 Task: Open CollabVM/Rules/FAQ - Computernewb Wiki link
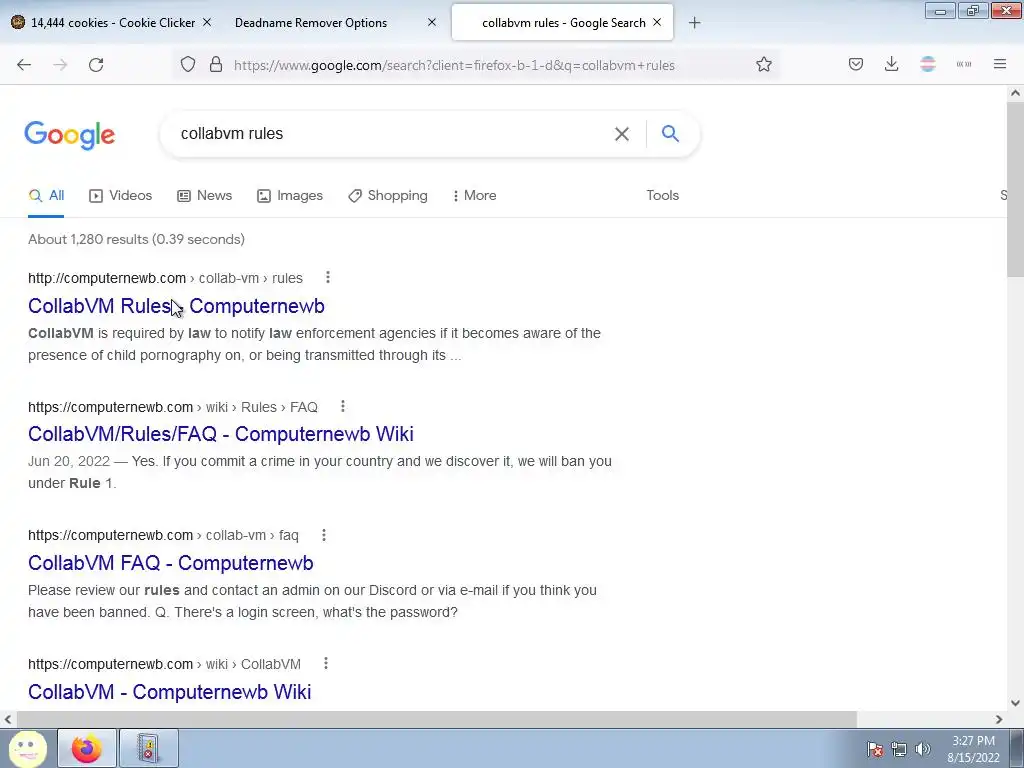pyautogui.click(x=221, y=434)
